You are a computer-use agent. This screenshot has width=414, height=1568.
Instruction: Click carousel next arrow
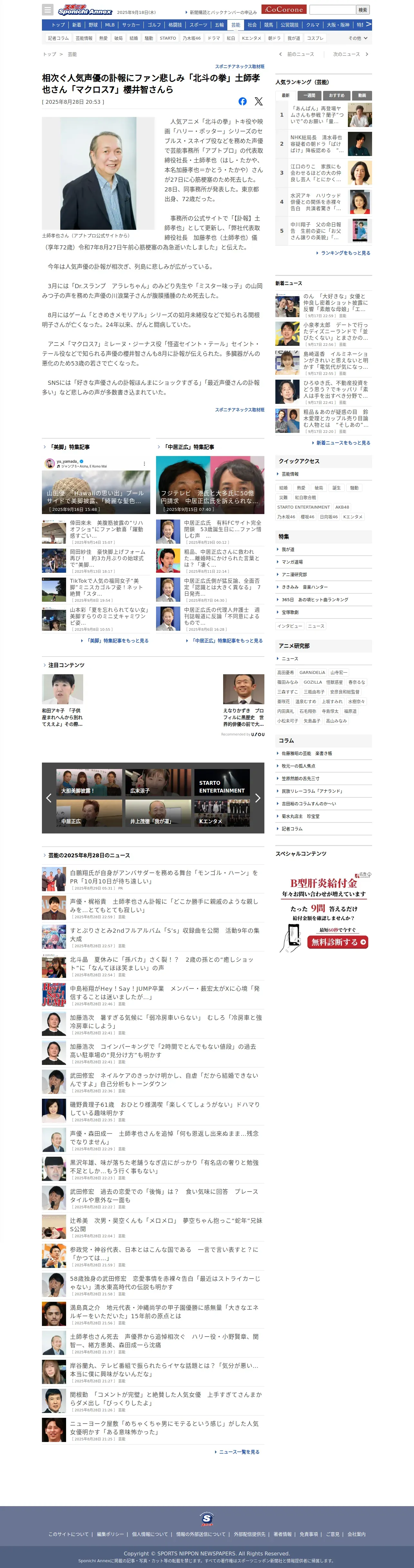[x=258, y=797]
